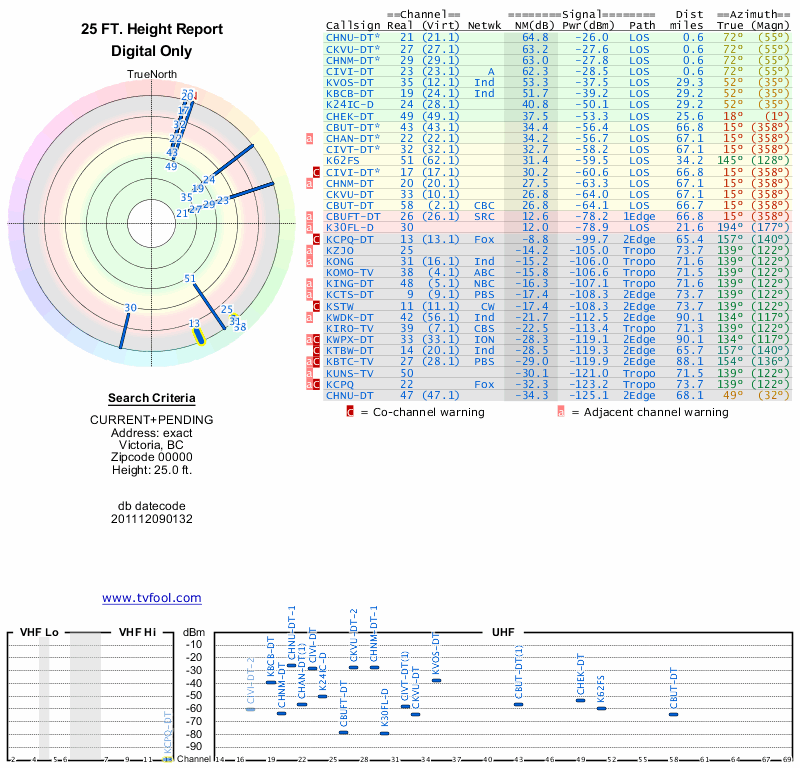Screen dimensions: 800x768
Task: Click the db datecode value 201112090132
Action: click(x=152, y=519)
